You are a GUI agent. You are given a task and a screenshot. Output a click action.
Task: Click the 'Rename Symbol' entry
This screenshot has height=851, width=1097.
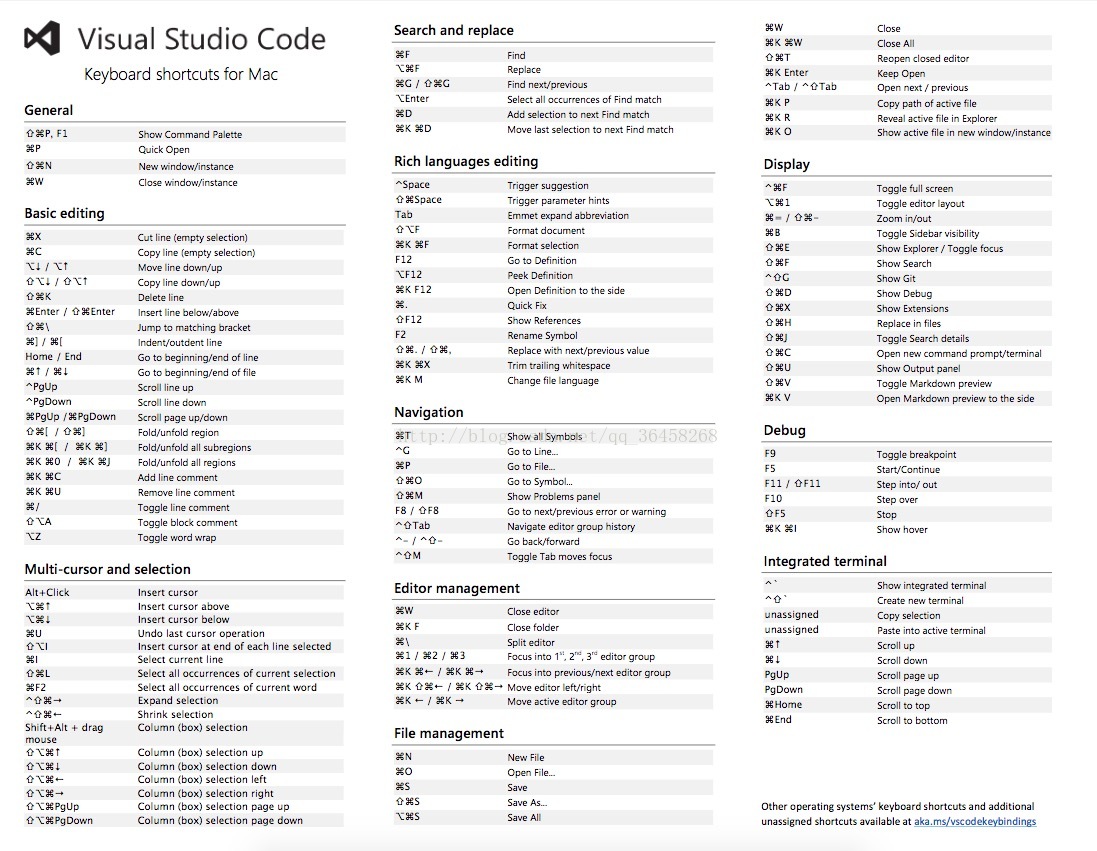[x=542, y=336]
